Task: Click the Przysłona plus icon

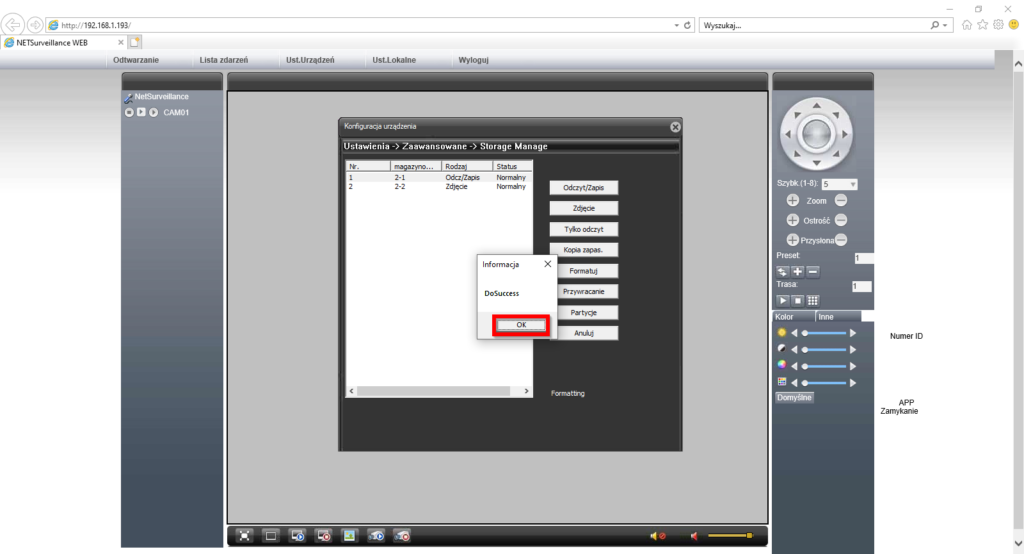Action: [793, 239]
